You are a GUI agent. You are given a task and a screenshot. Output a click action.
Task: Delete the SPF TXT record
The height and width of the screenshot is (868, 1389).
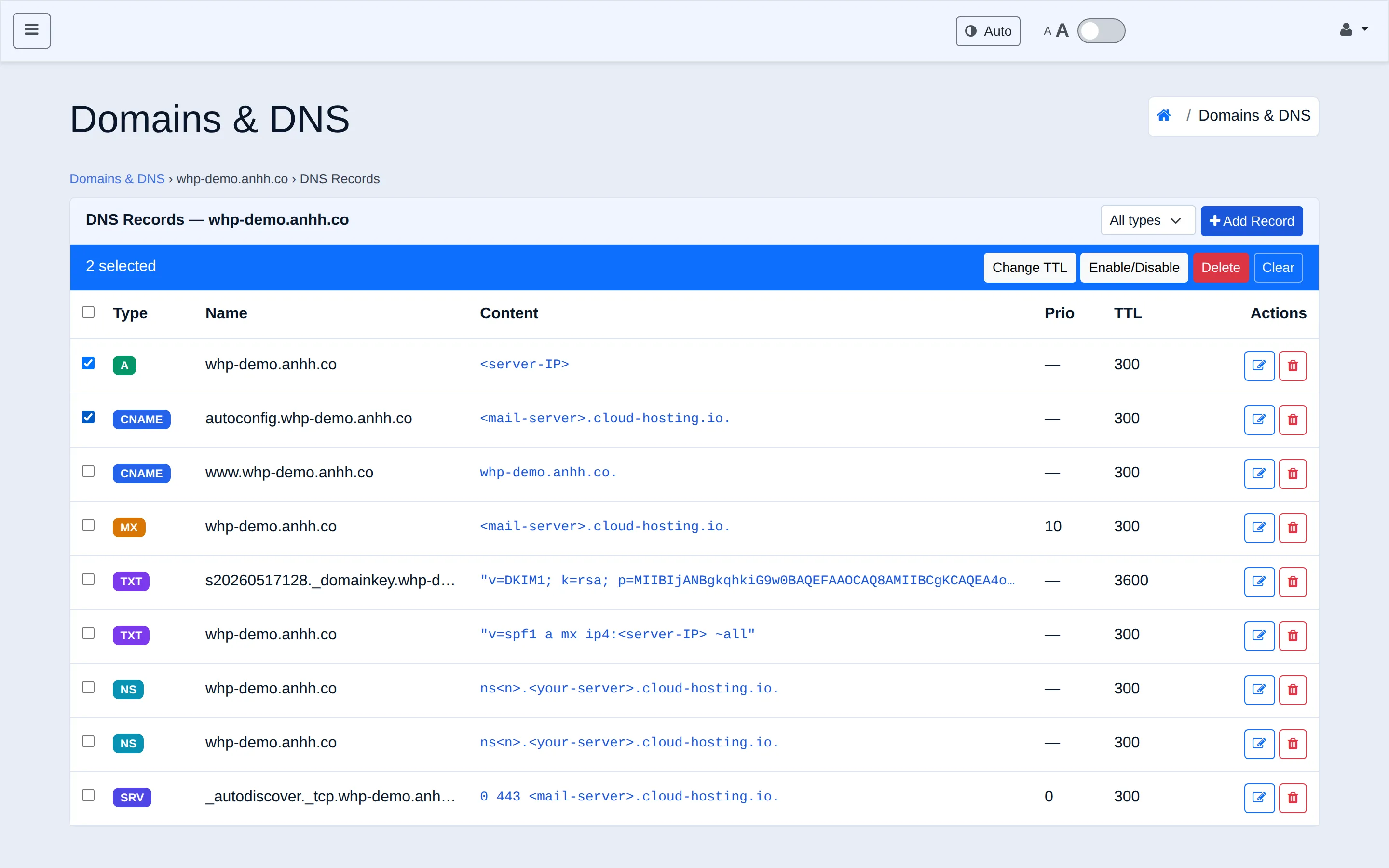(x=1293, y=636)
